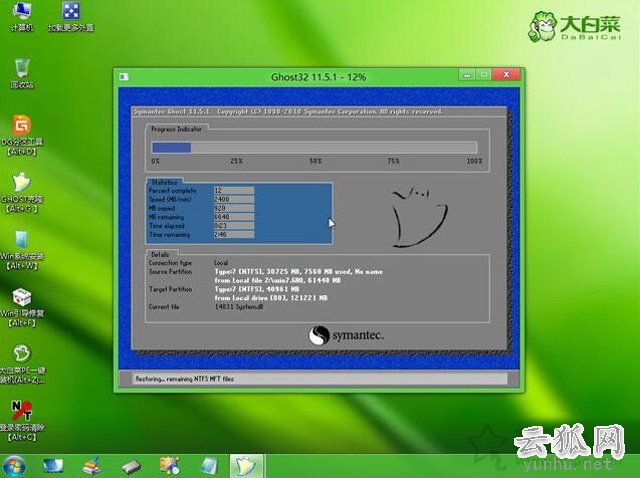Open the load more plugins desktop icon
The width and height of the screenshot is (640, 478).
tap(71, 14)
